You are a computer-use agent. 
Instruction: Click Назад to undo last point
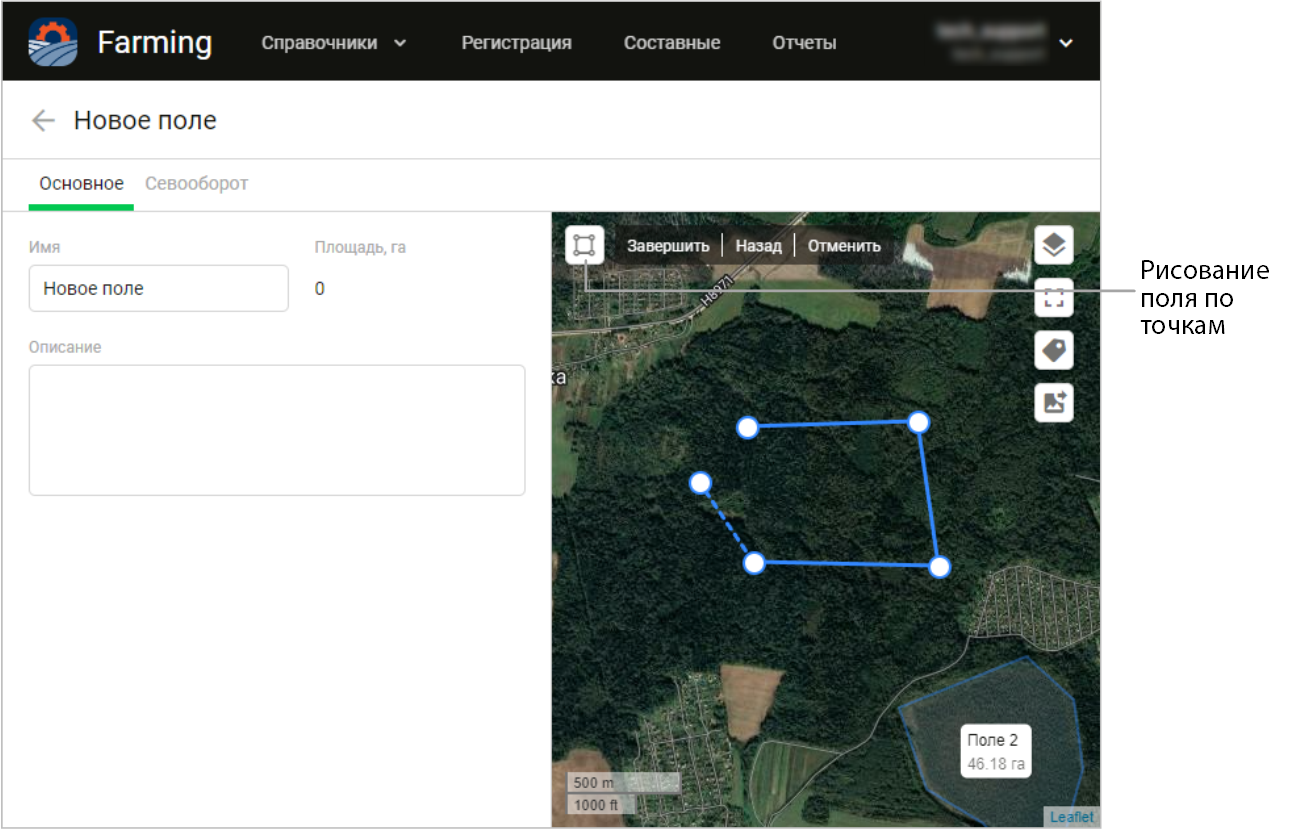click(x=758, y=246)
